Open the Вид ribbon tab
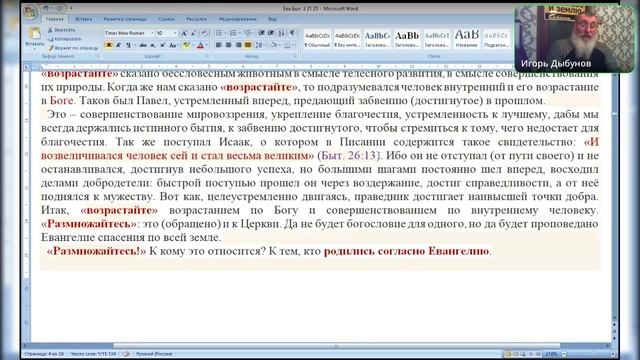 (272, 19)
